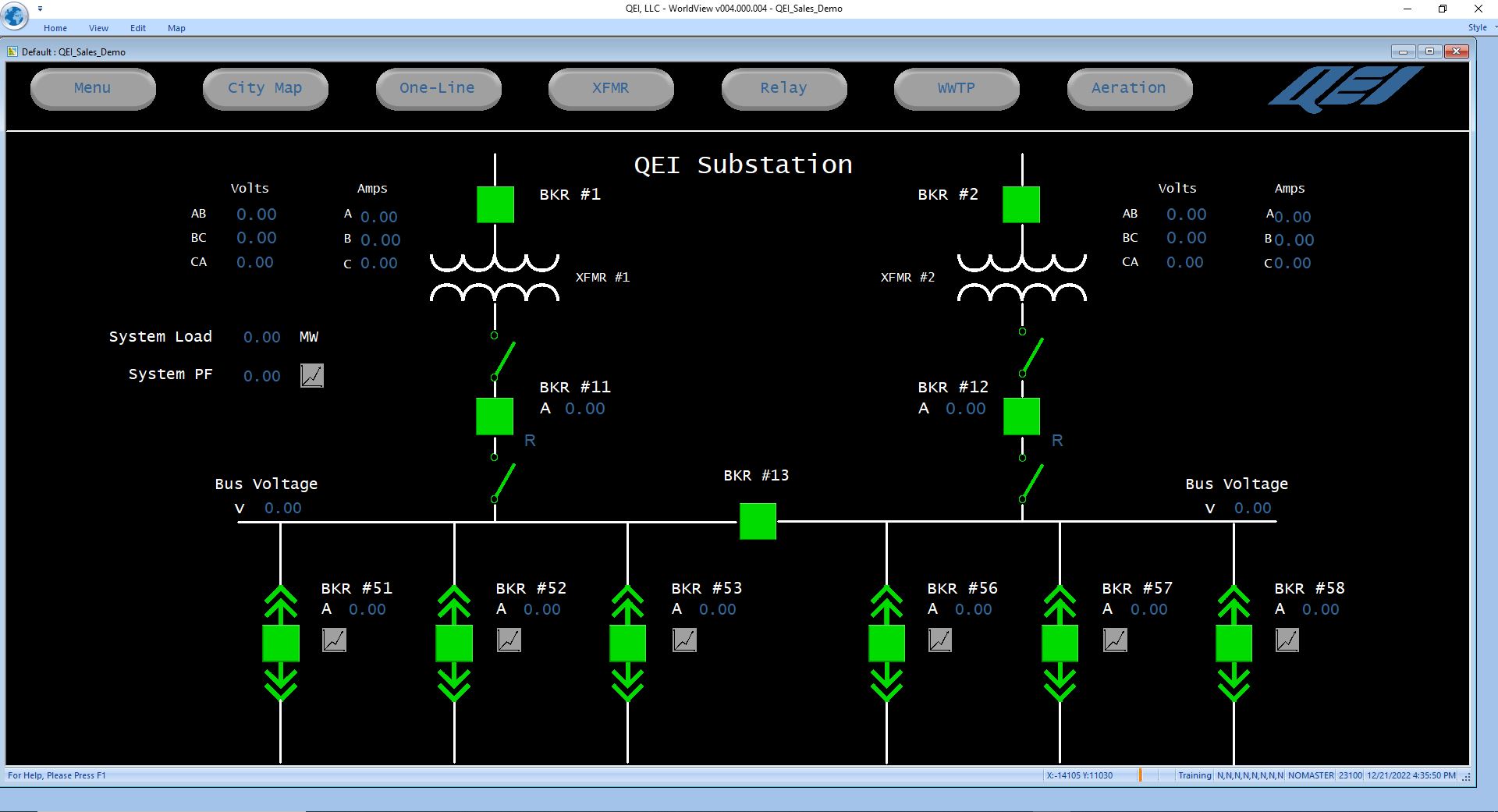Click the System PF value
The height and width of the screenshot is (812, 1498).
pos(261,377)
